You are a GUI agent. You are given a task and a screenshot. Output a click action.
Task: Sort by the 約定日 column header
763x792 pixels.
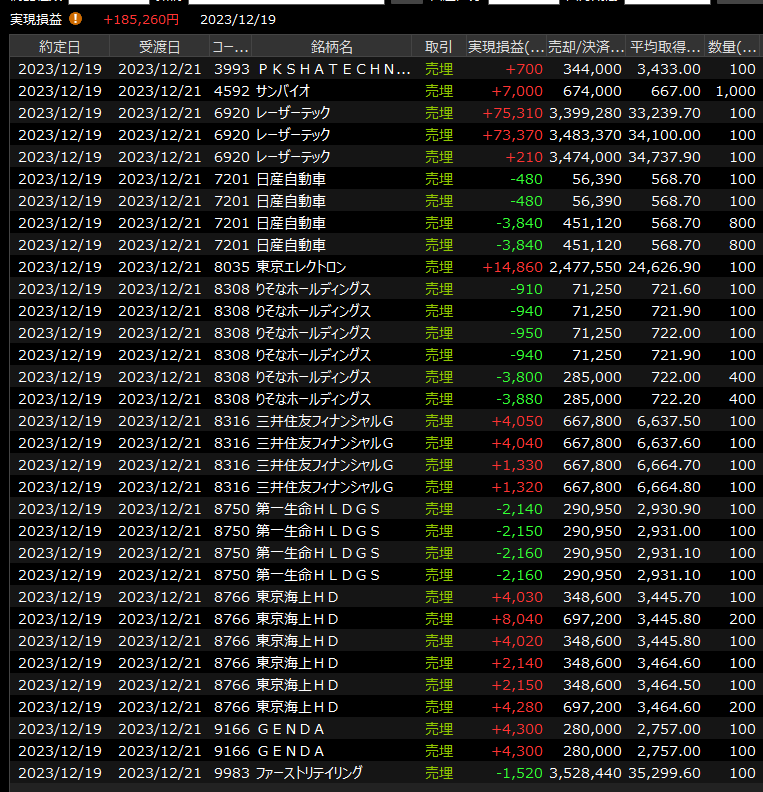tap(59, 47)
